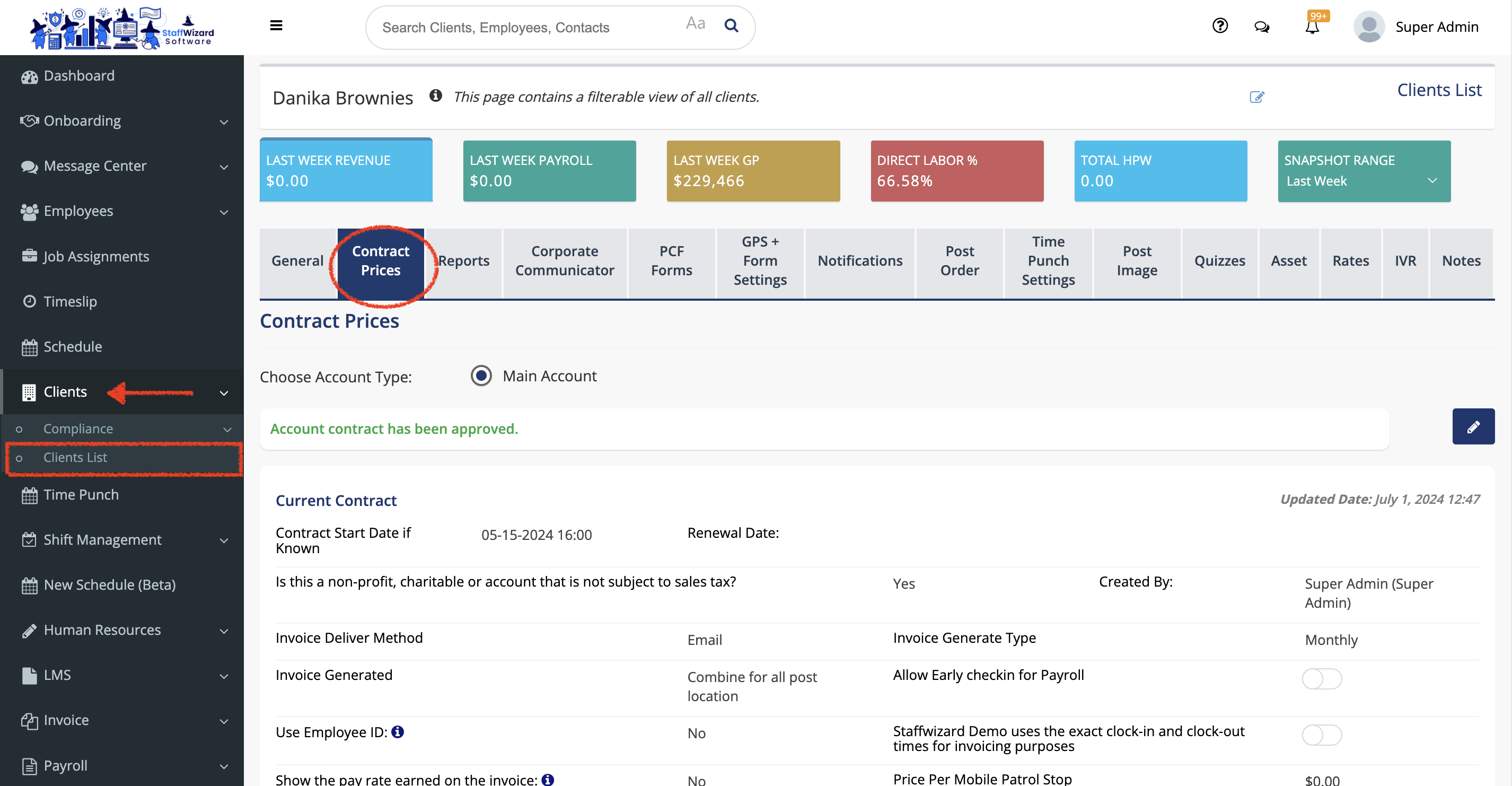Viewport: 1512px width, 786px height.
Task: Click the edit client name icon
Action: click(x=1256, y=97)
